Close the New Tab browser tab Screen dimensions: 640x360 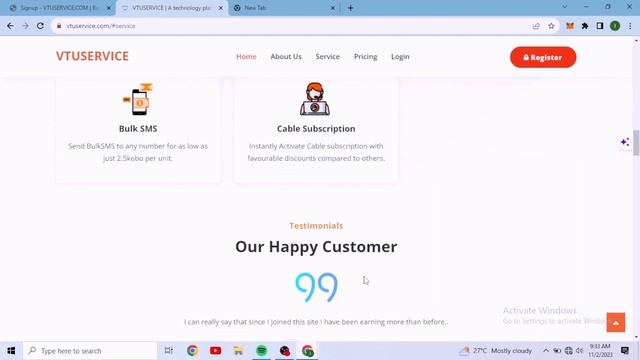click(332, 8)
